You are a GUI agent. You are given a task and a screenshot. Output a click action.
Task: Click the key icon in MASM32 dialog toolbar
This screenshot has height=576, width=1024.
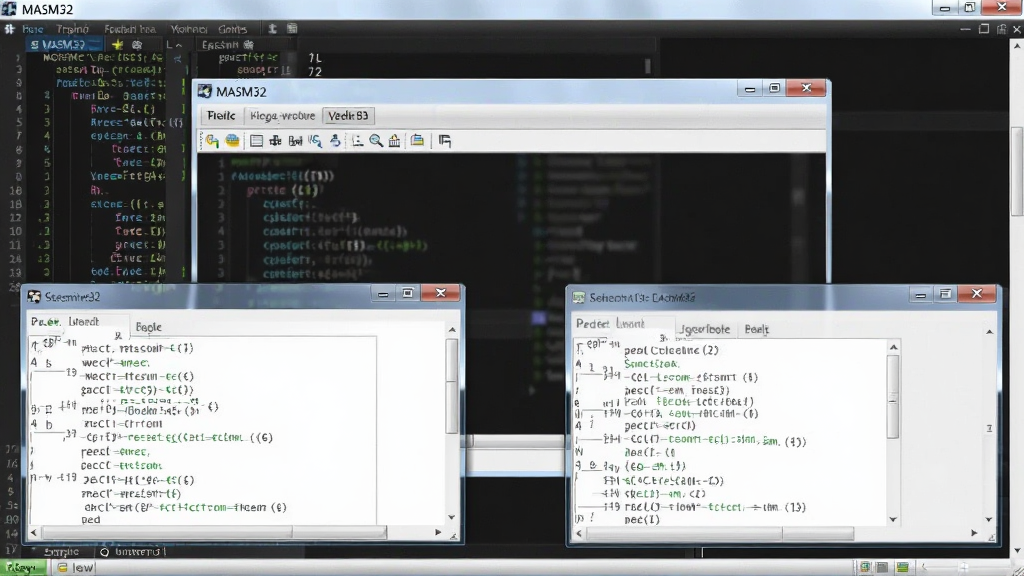tap(212, 140)
